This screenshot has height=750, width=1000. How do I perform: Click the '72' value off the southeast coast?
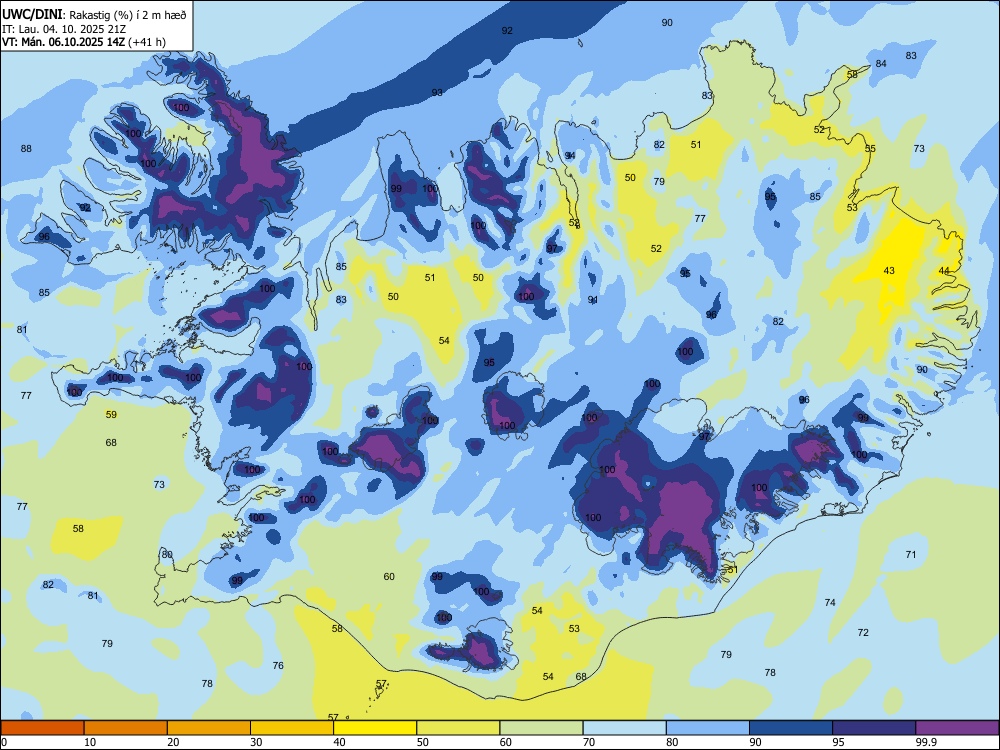pos(863,633)
